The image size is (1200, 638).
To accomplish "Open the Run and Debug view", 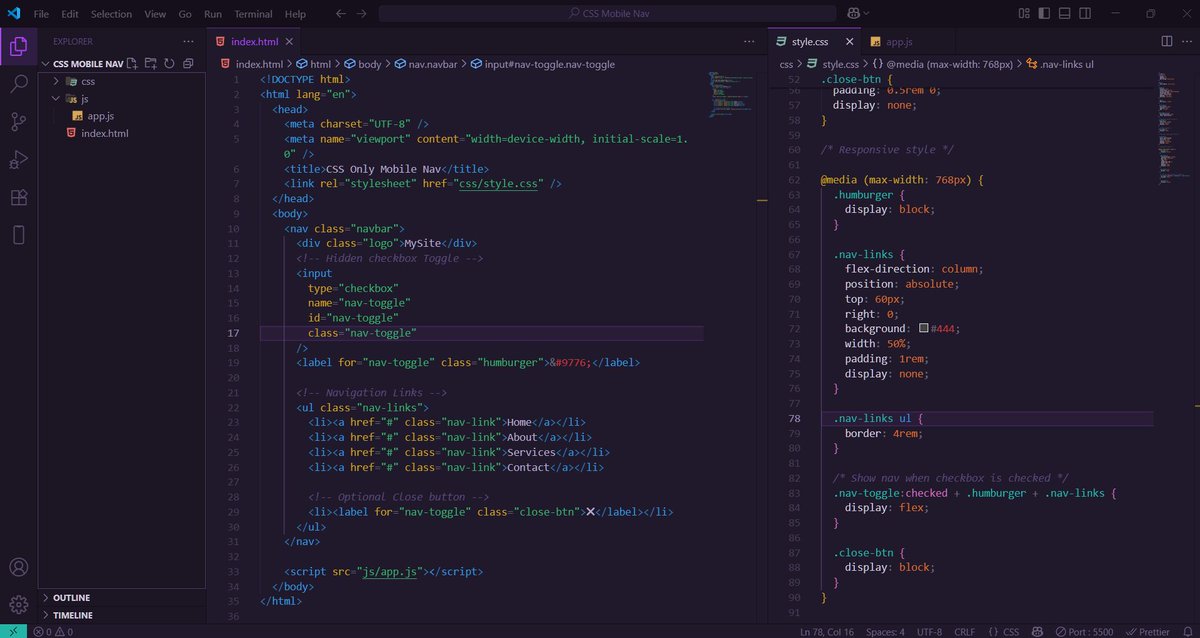I will (x=18, y=160).
